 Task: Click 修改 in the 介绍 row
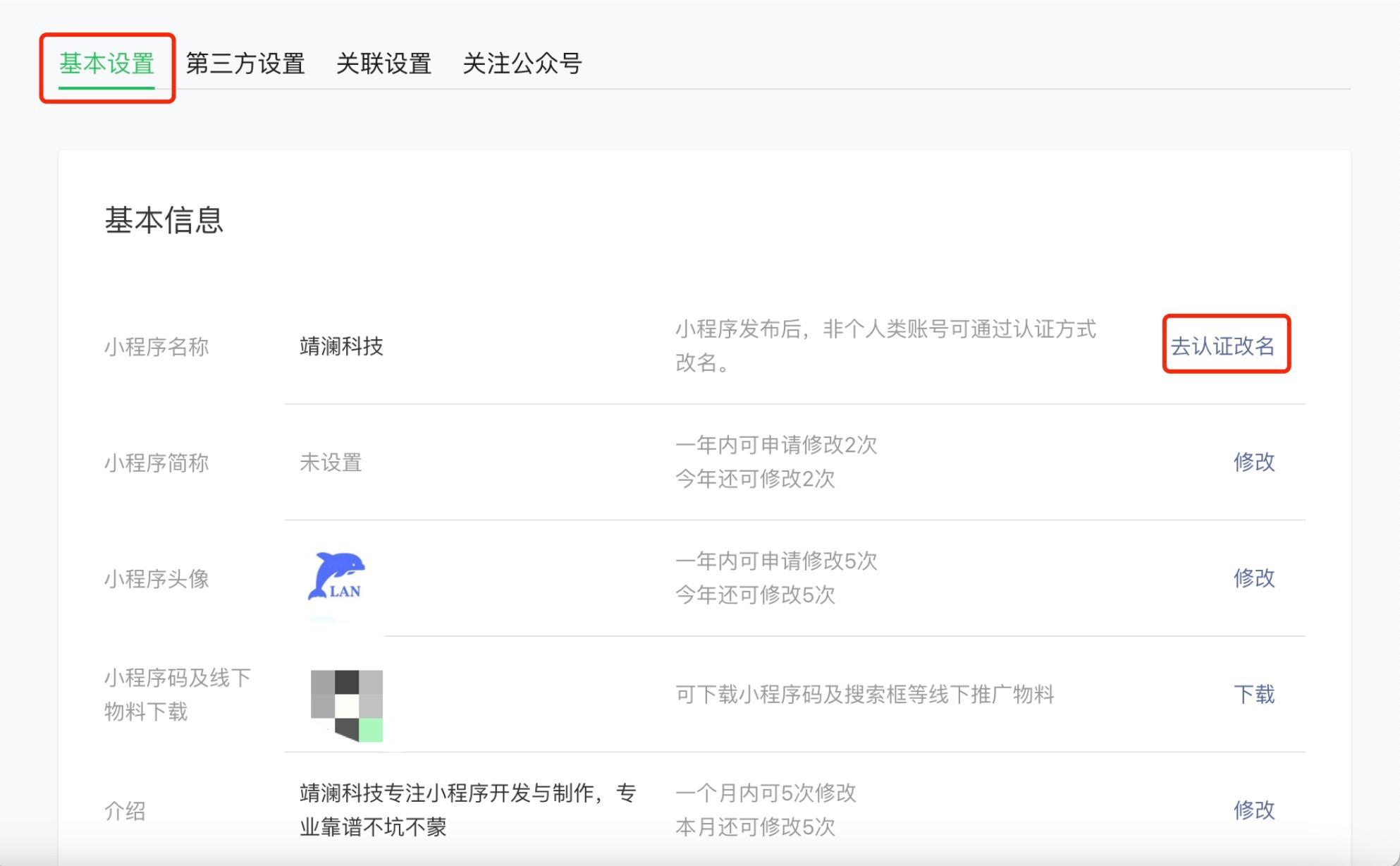pyautogui.click(x=1254, y=810)
